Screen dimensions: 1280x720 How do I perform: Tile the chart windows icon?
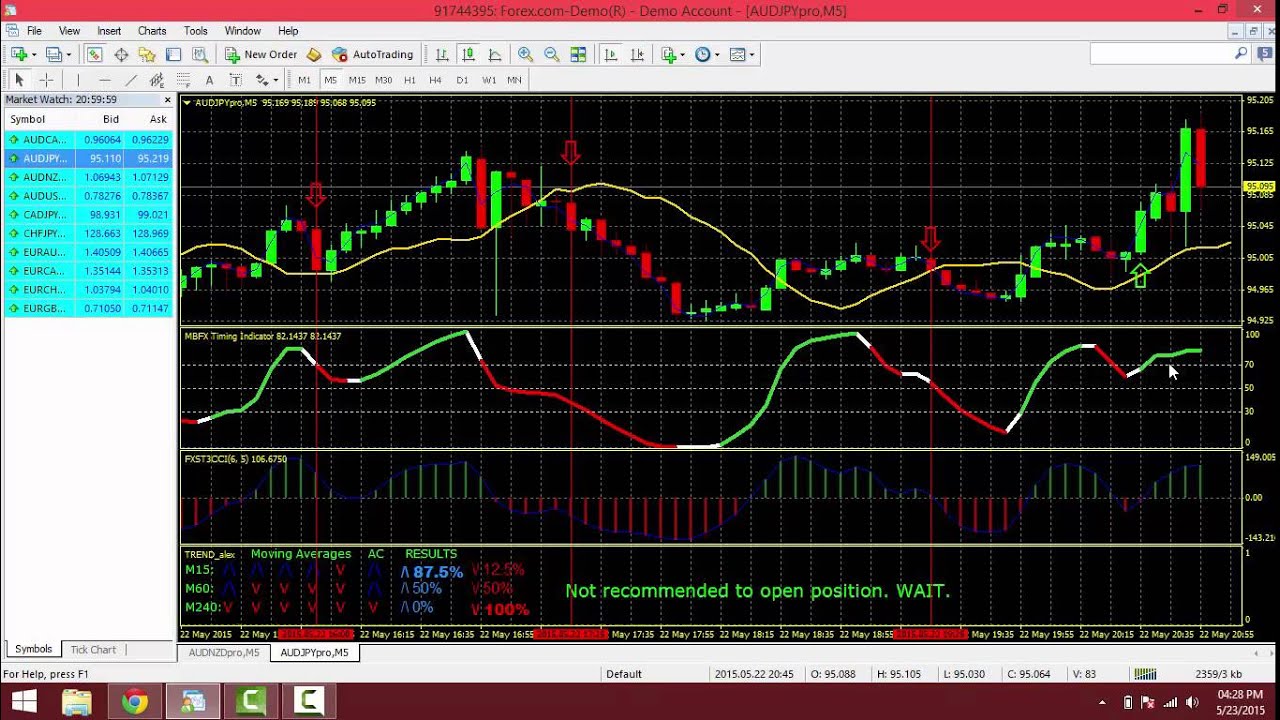click(x=578, y=55)
